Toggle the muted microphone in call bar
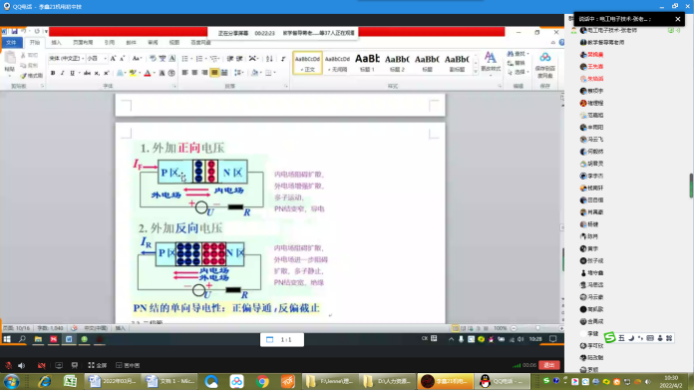The height and width of the screenshot is (390, 694). click(x=8, y=365)
